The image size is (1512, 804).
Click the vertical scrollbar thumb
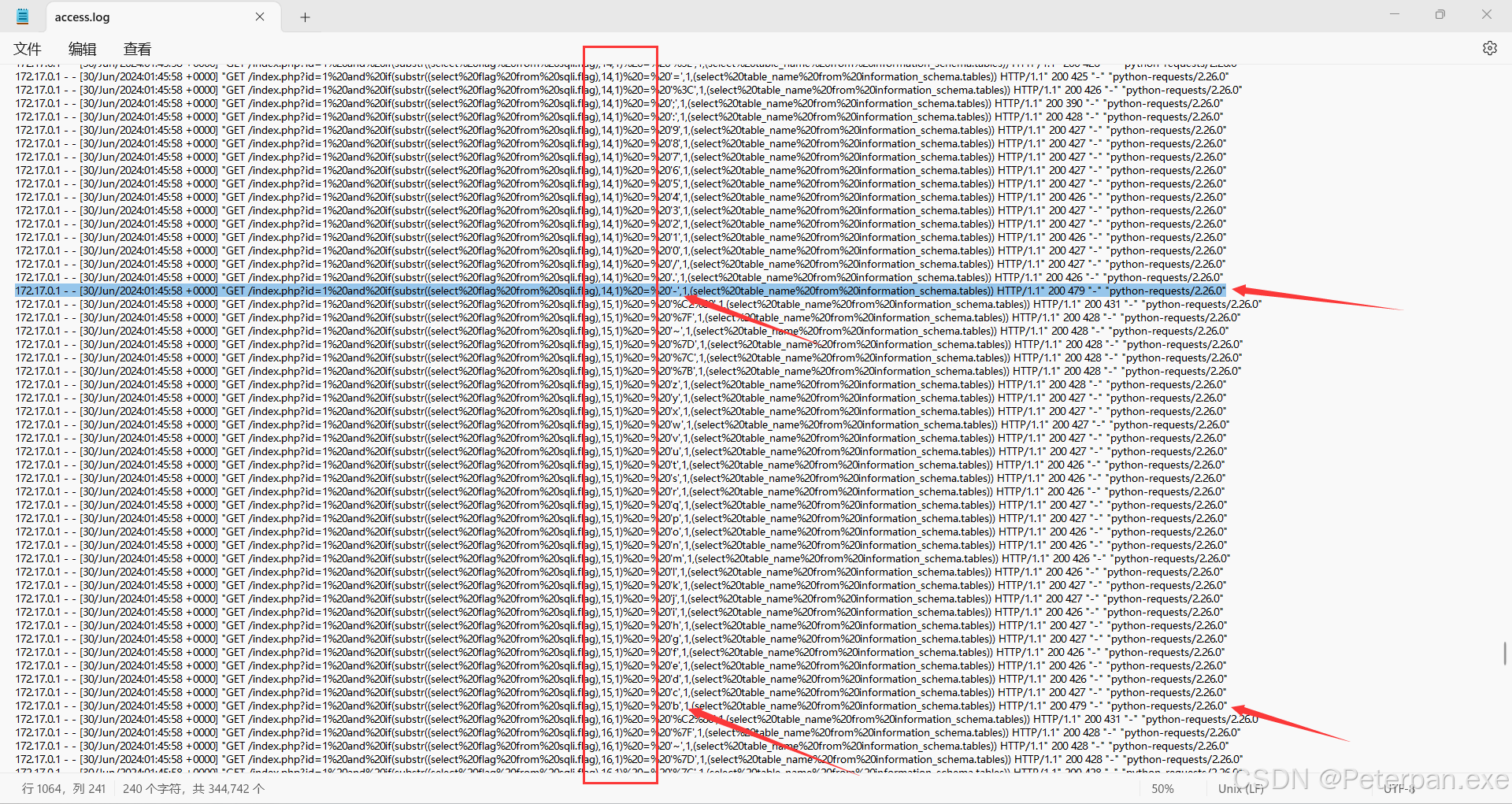click(1505, 653)
